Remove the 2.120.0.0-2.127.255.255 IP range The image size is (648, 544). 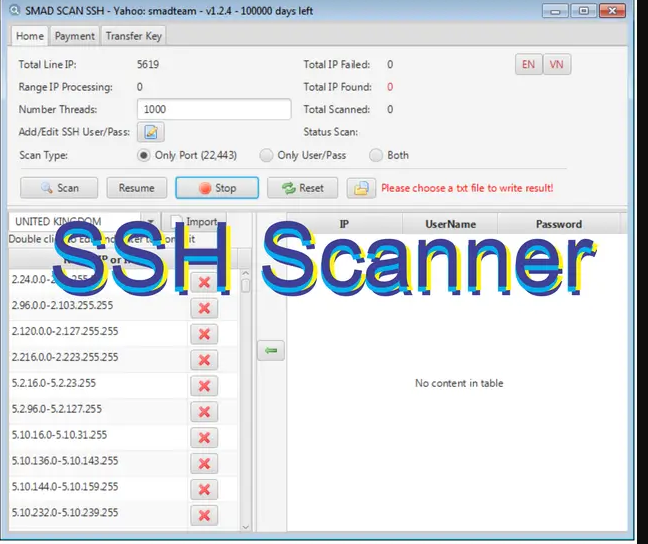pos(204,334)
